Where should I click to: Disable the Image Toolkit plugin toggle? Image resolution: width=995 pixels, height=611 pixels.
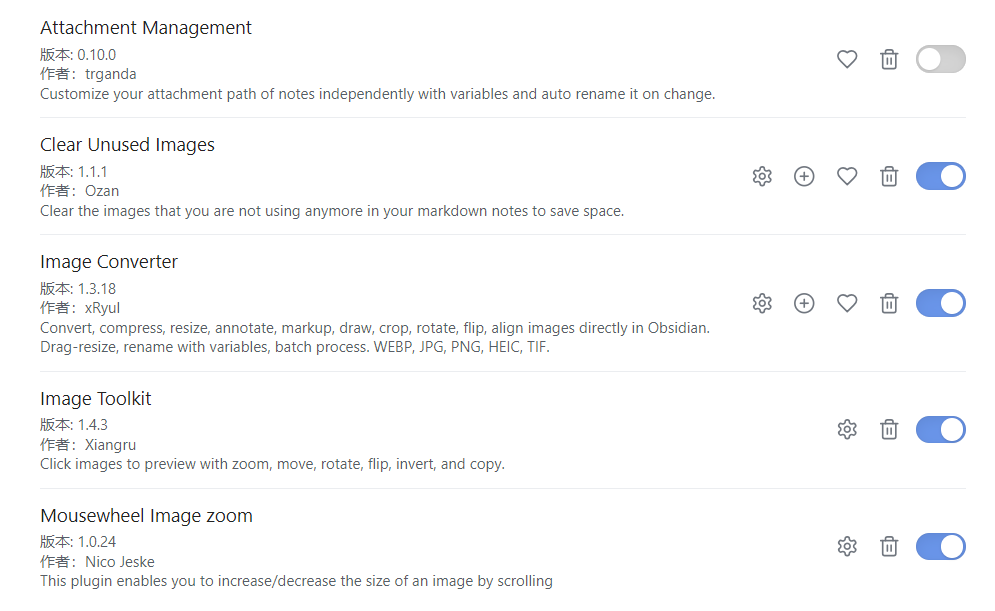point(940,429)
